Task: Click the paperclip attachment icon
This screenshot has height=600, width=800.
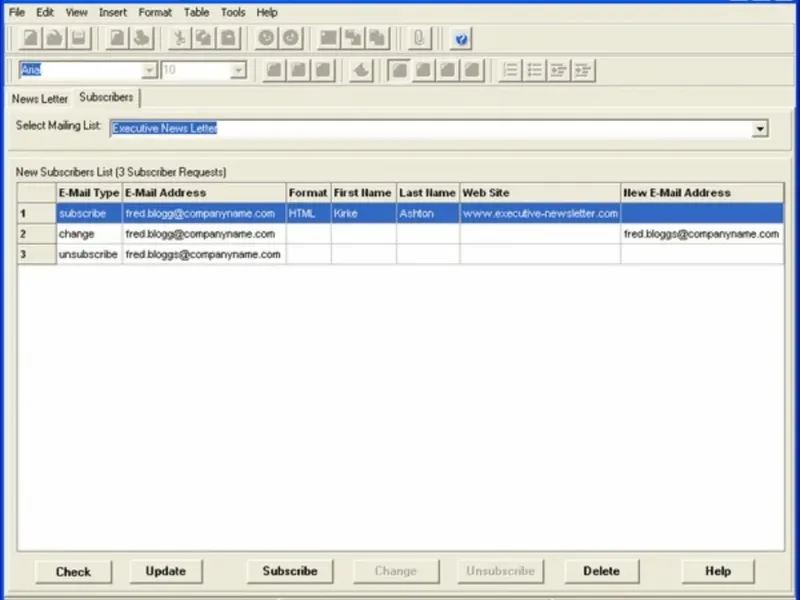Action: point(419,38)
